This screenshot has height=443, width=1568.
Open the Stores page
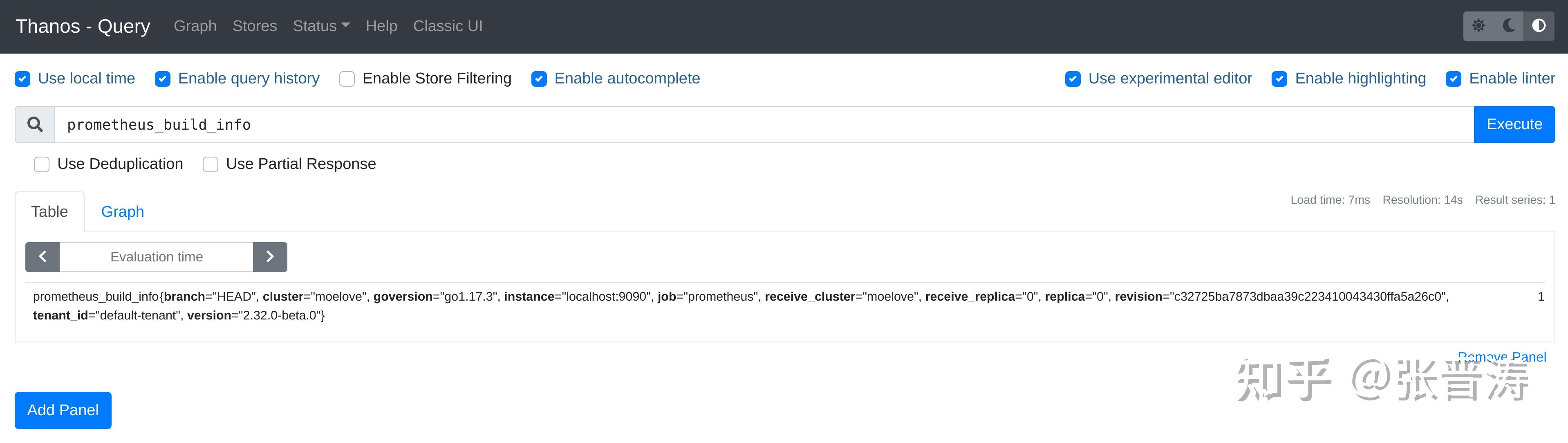(254, 26)
